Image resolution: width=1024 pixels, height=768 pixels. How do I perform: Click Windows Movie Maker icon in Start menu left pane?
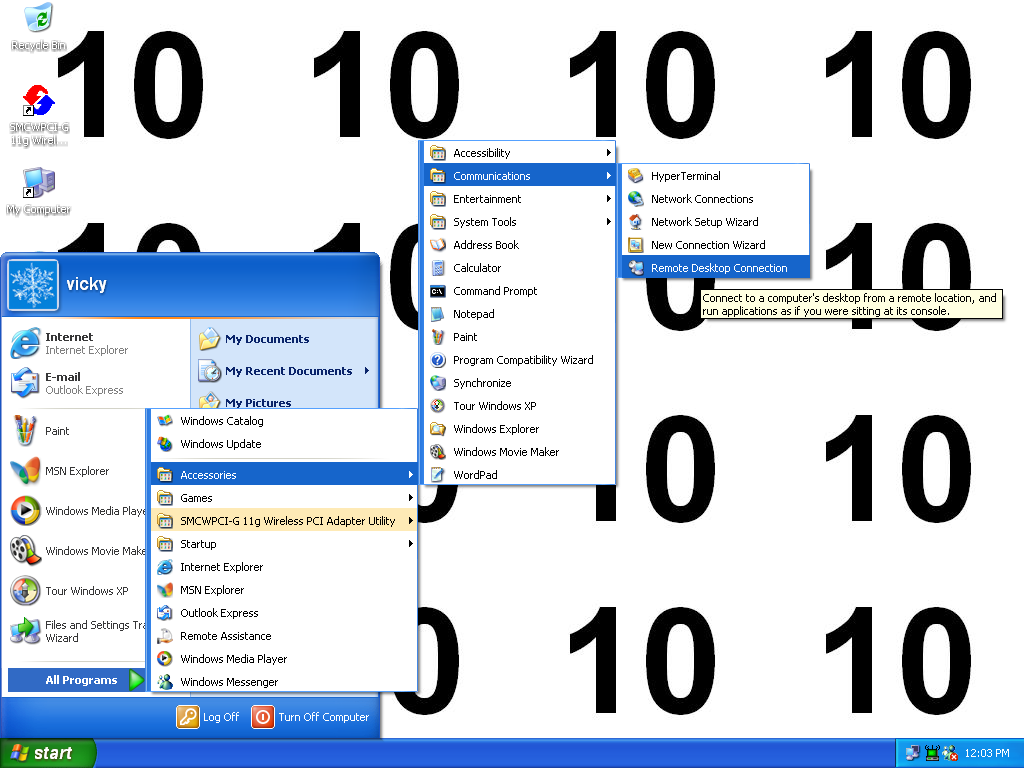[25, 551]
